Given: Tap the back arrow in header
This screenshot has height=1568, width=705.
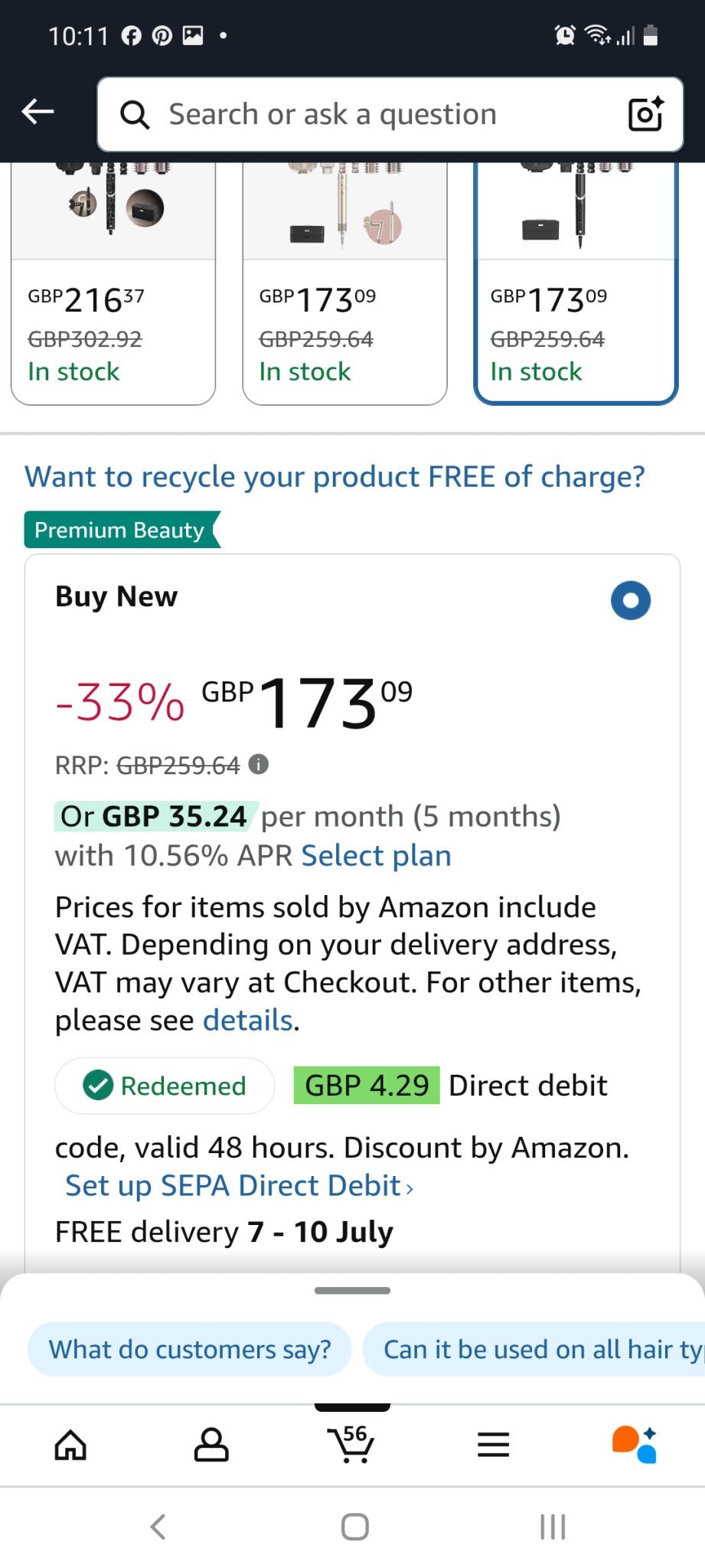Looking at the screenshot, I should (x=38, y=113).
